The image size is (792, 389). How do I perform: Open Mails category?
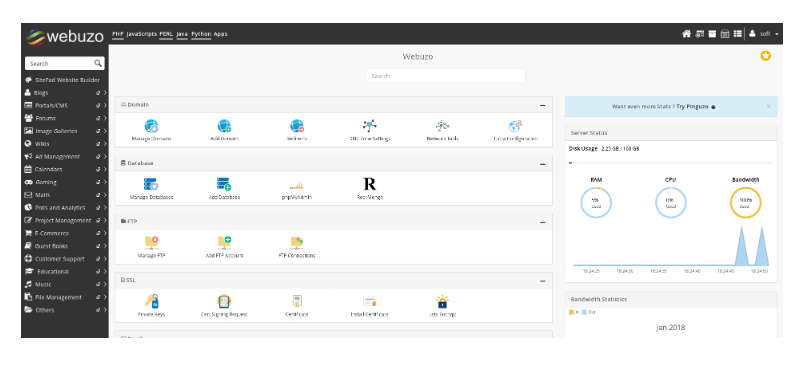[x=42, y=195]
